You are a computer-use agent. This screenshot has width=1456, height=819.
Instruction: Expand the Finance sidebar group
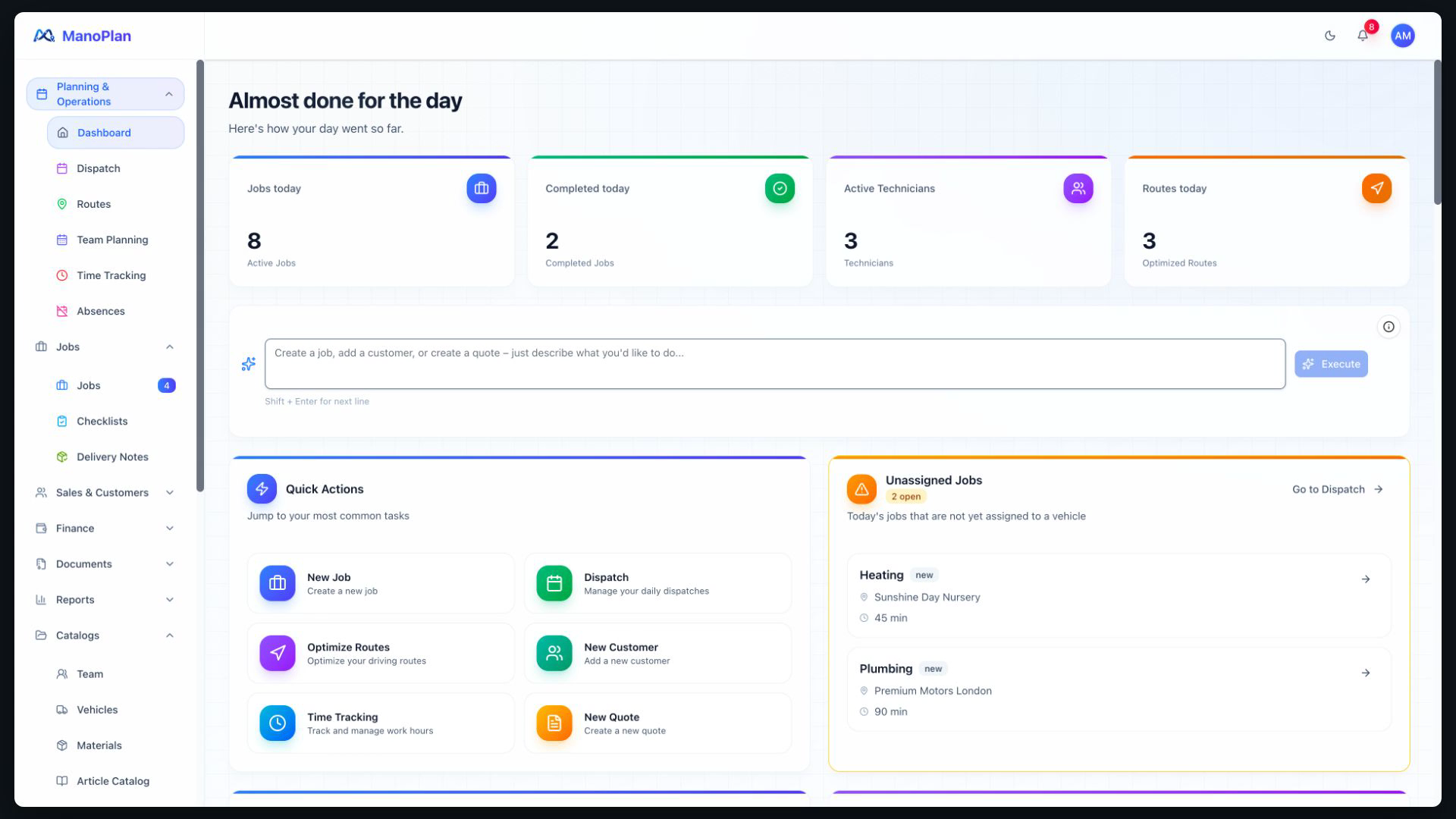[105, 528]
